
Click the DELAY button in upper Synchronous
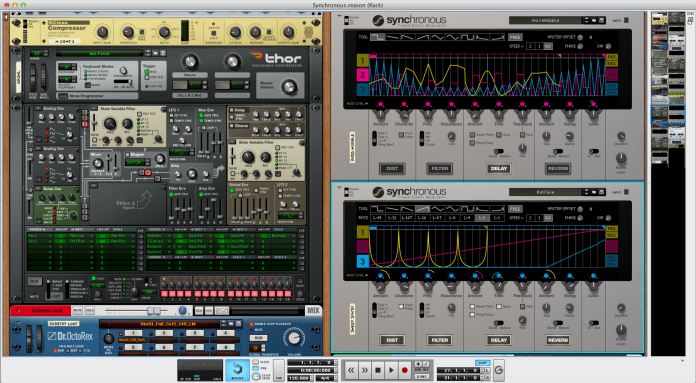pyautogui.click(x=499, y=168)
